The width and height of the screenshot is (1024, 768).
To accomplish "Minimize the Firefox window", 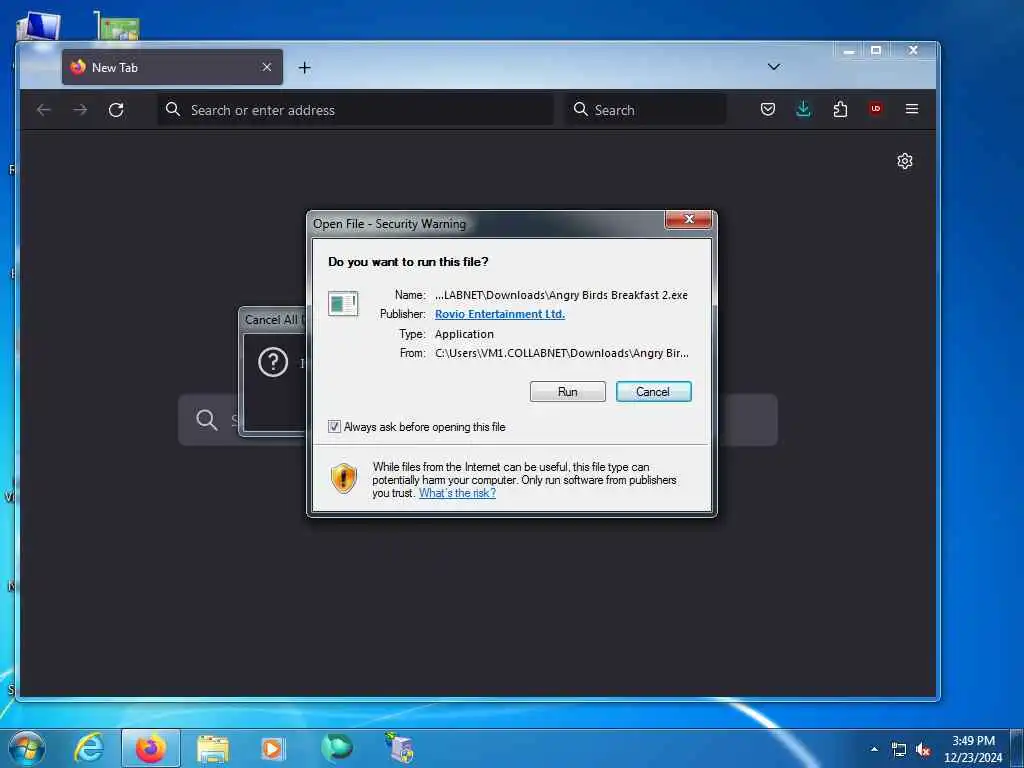I will point(849,51).
